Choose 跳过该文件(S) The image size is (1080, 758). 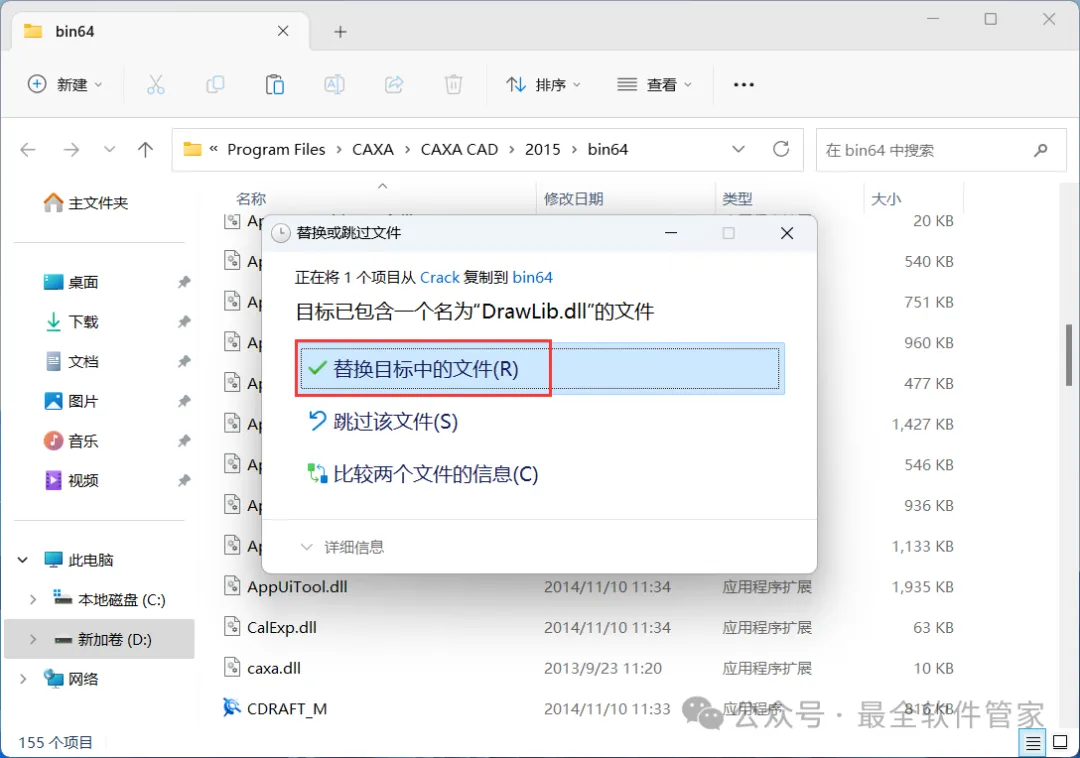[x=382, y=421]
